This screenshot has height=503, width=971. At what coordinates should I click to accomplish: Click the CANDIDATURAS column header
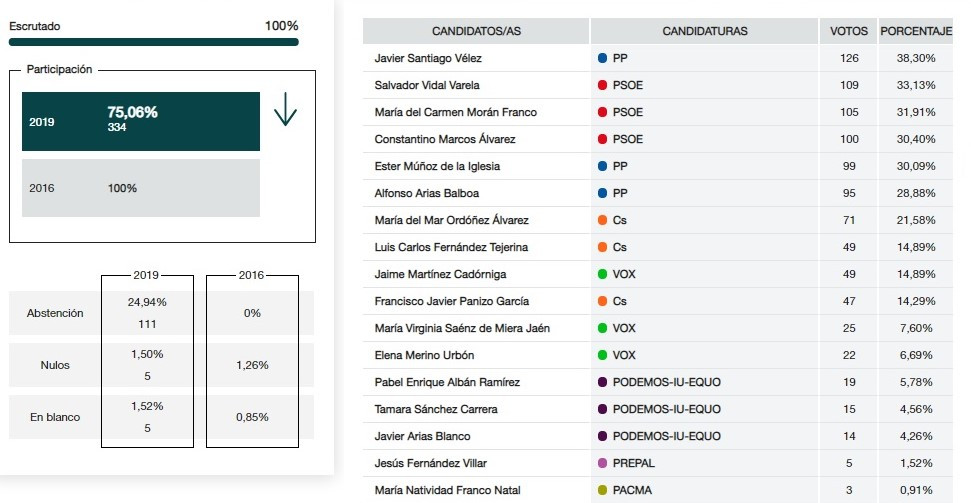705,31
